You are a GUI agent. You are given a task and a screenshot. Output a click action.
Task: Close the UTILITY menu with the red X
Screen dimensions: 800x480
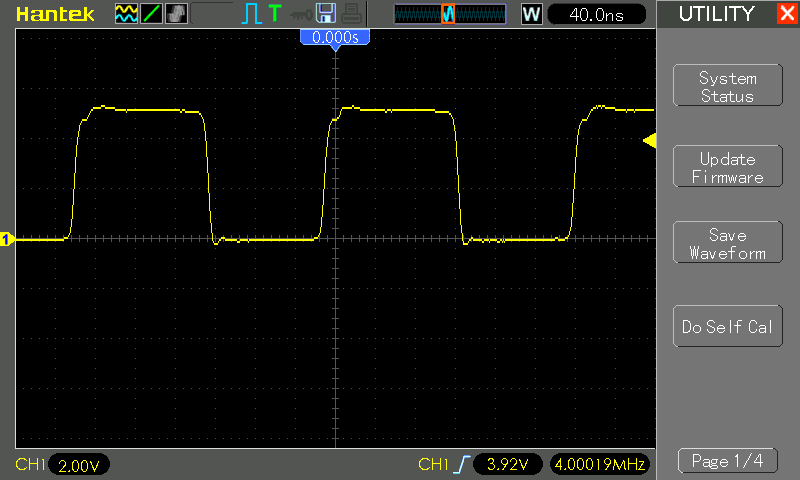pyautogui.click(x=787, y=13)
